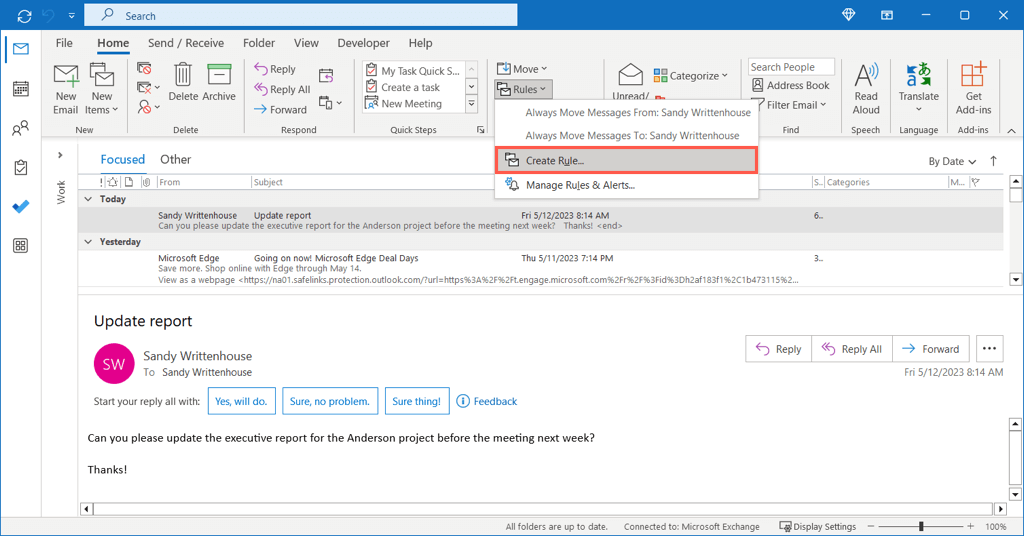Click Reply button in reading pane
Screen dimensions: 1024x536
[x=778, y=349]
